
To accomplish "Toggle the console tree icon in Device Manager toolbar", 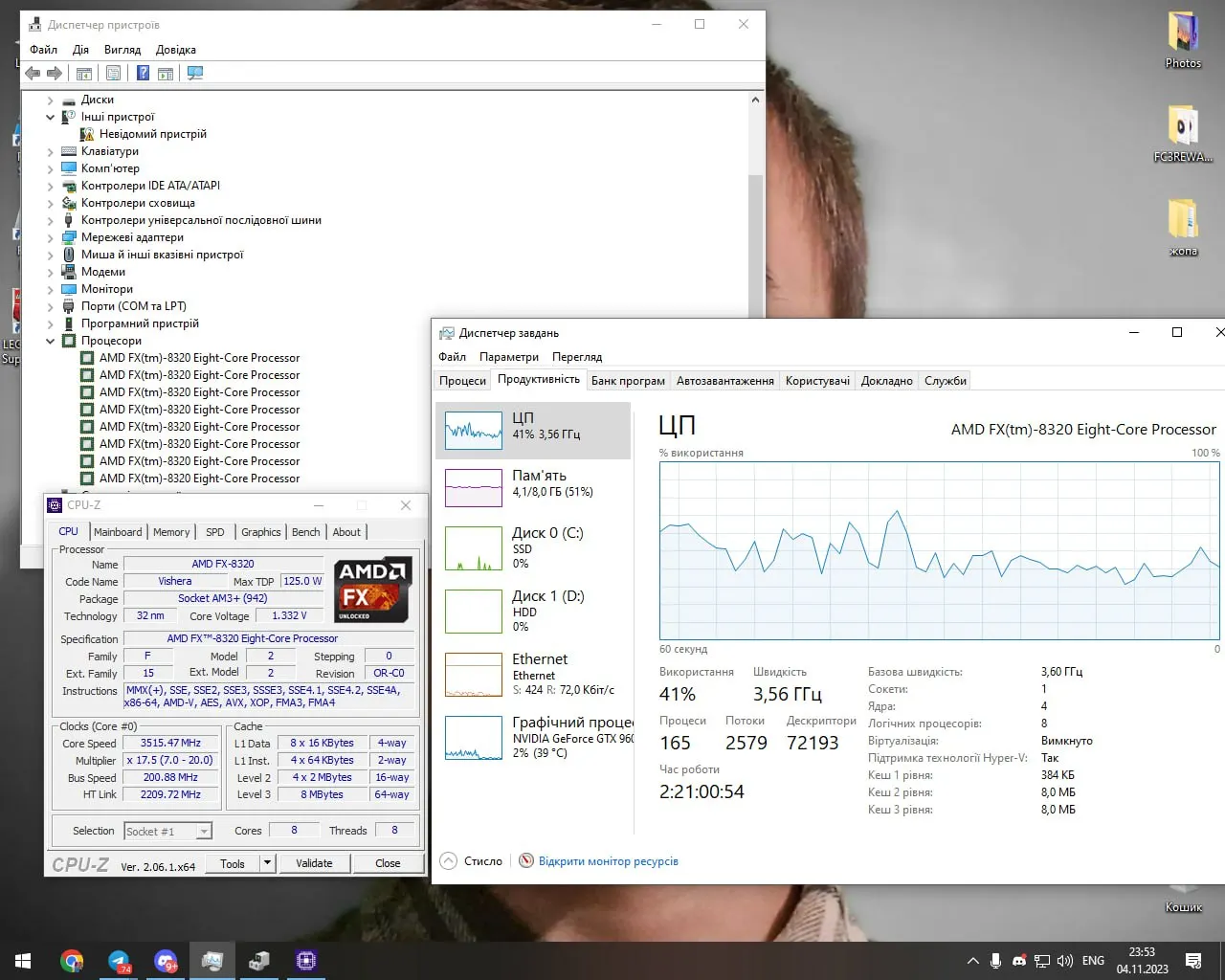I will [84, 74].
